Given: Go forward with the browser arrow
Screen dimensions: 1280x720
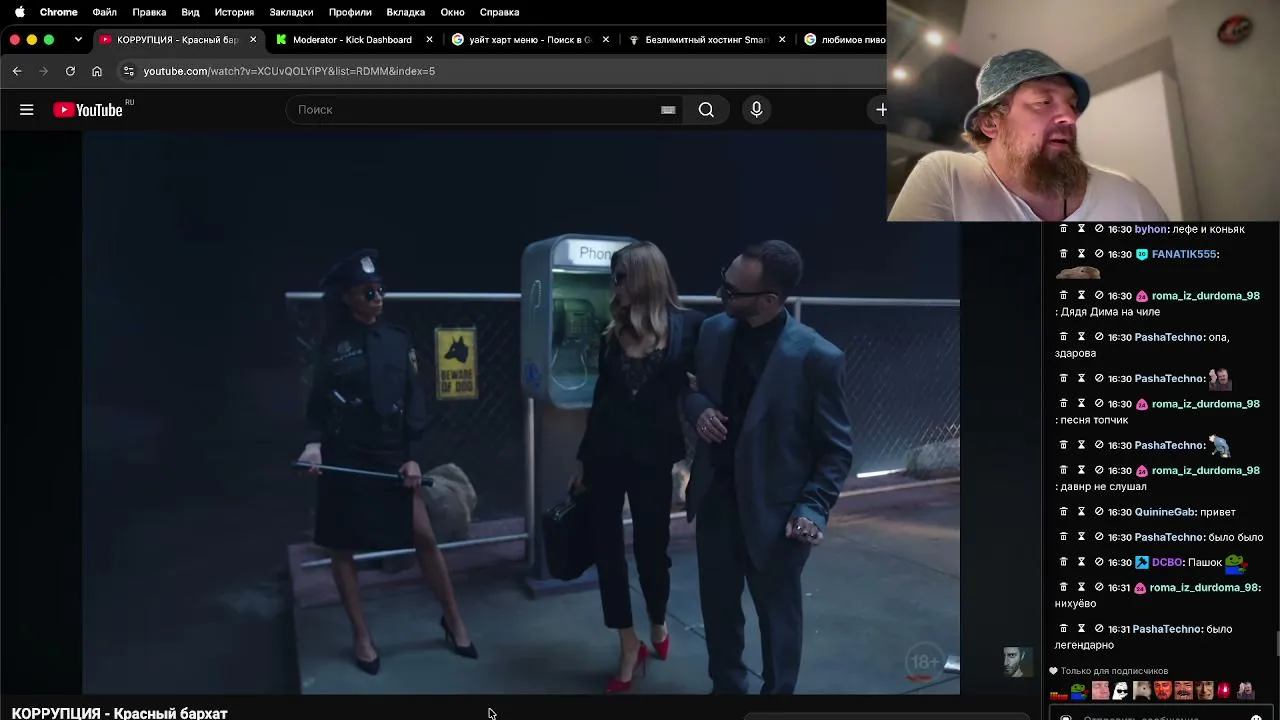Looking at the screenshot, I should pos(43,71).
